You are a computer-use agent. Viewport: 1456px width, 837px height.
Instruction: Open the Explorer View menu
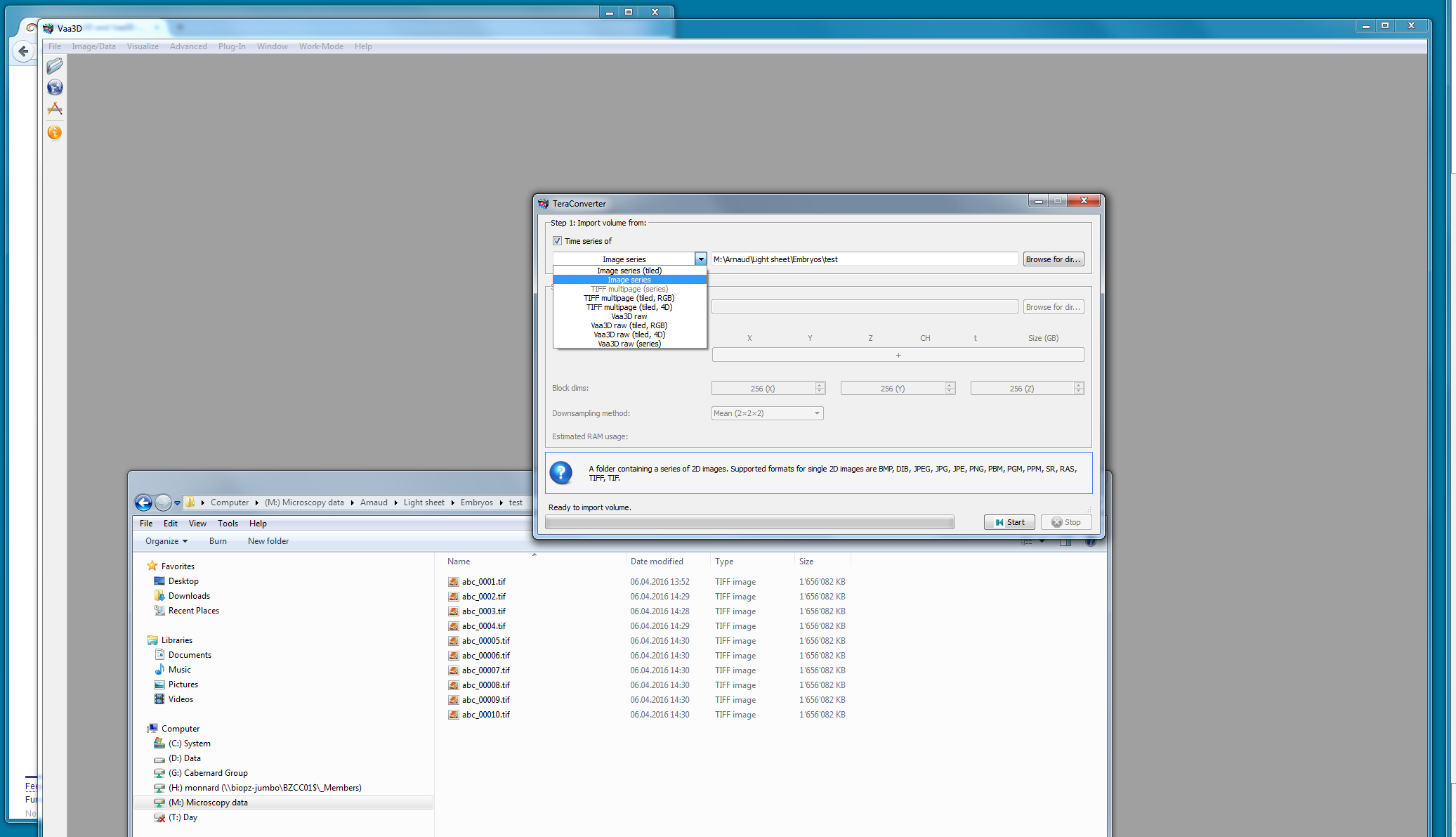[x=197, y=524]
